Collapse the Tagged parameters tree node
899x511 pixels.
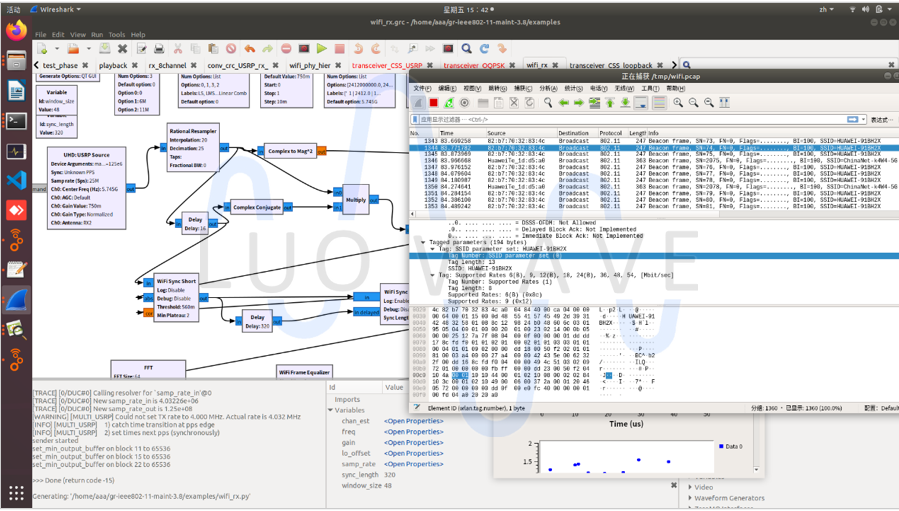424,243
